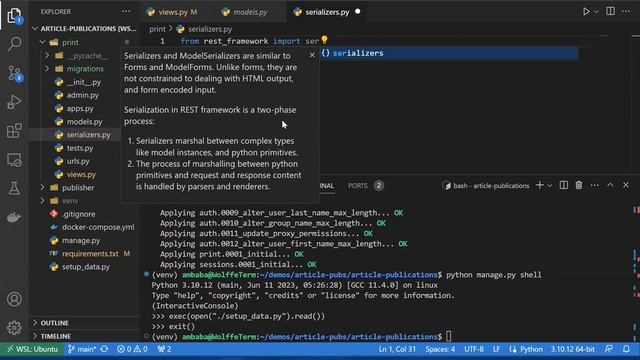The height and width of the screenshot is (360, 640).
Task: Open notifications bell in status bar
Action: click(626, 349)
